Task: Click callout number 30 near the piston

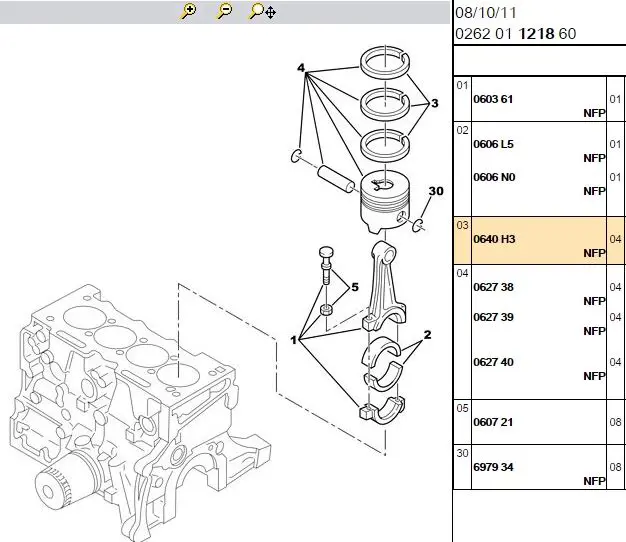Action: point(435,190)
